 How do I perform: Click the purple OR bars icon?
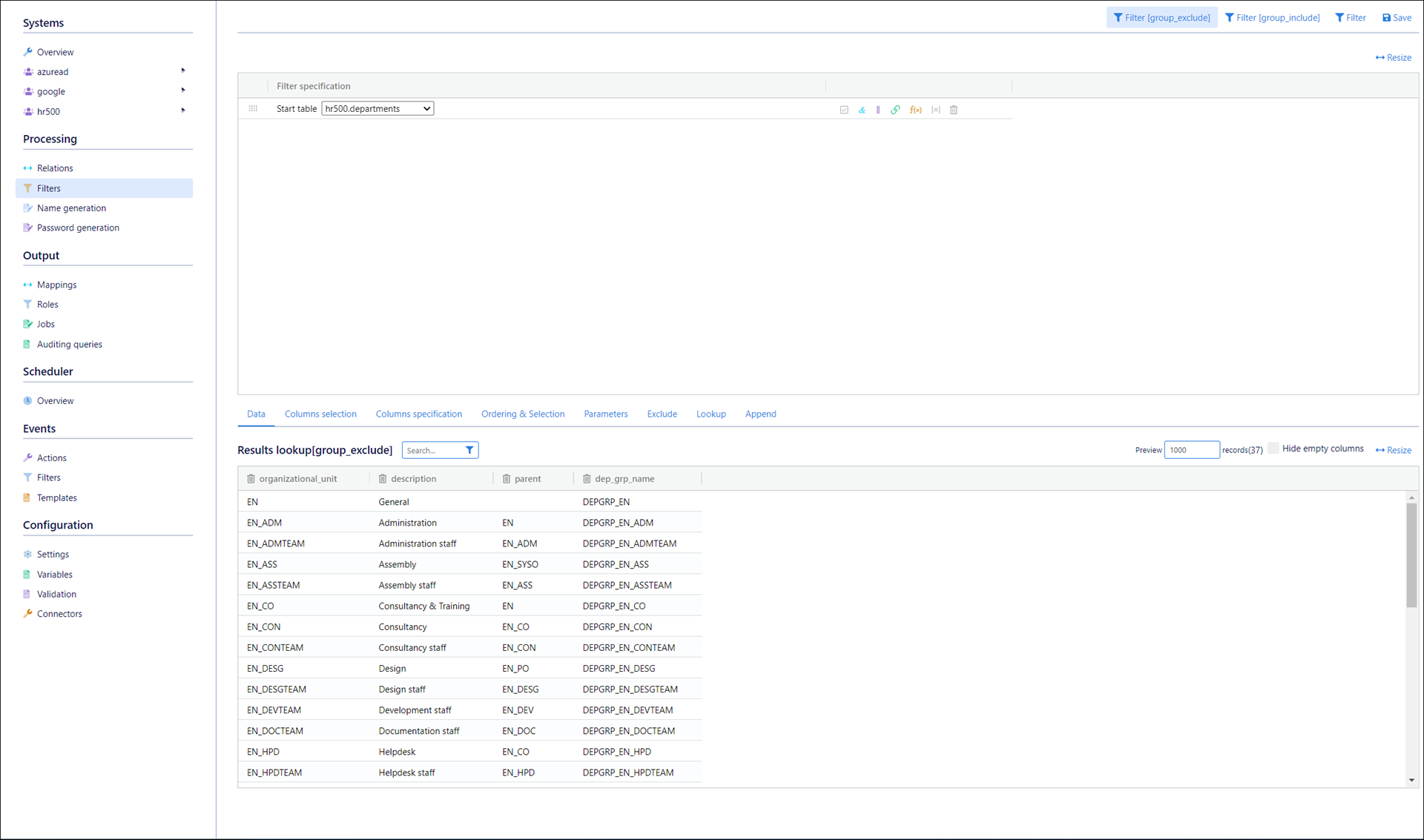(x=878, y=110)
